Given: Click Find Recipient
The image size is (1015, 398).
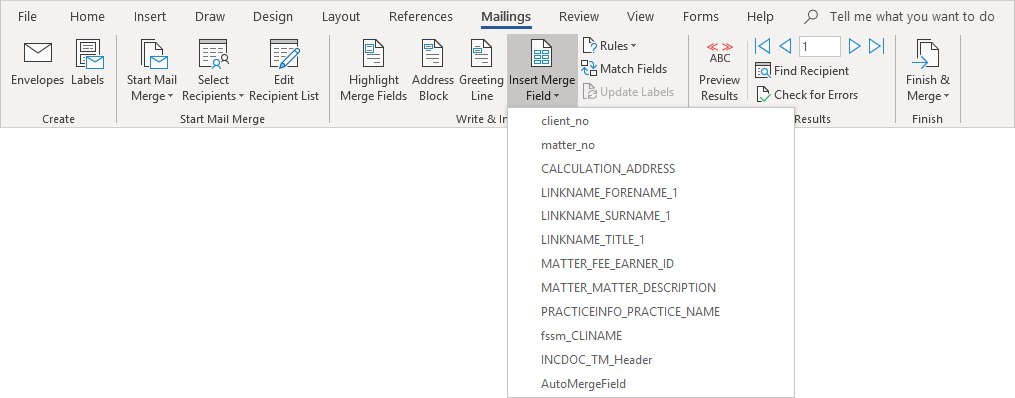Looking at the screenshot, I should tap(802, 71).
